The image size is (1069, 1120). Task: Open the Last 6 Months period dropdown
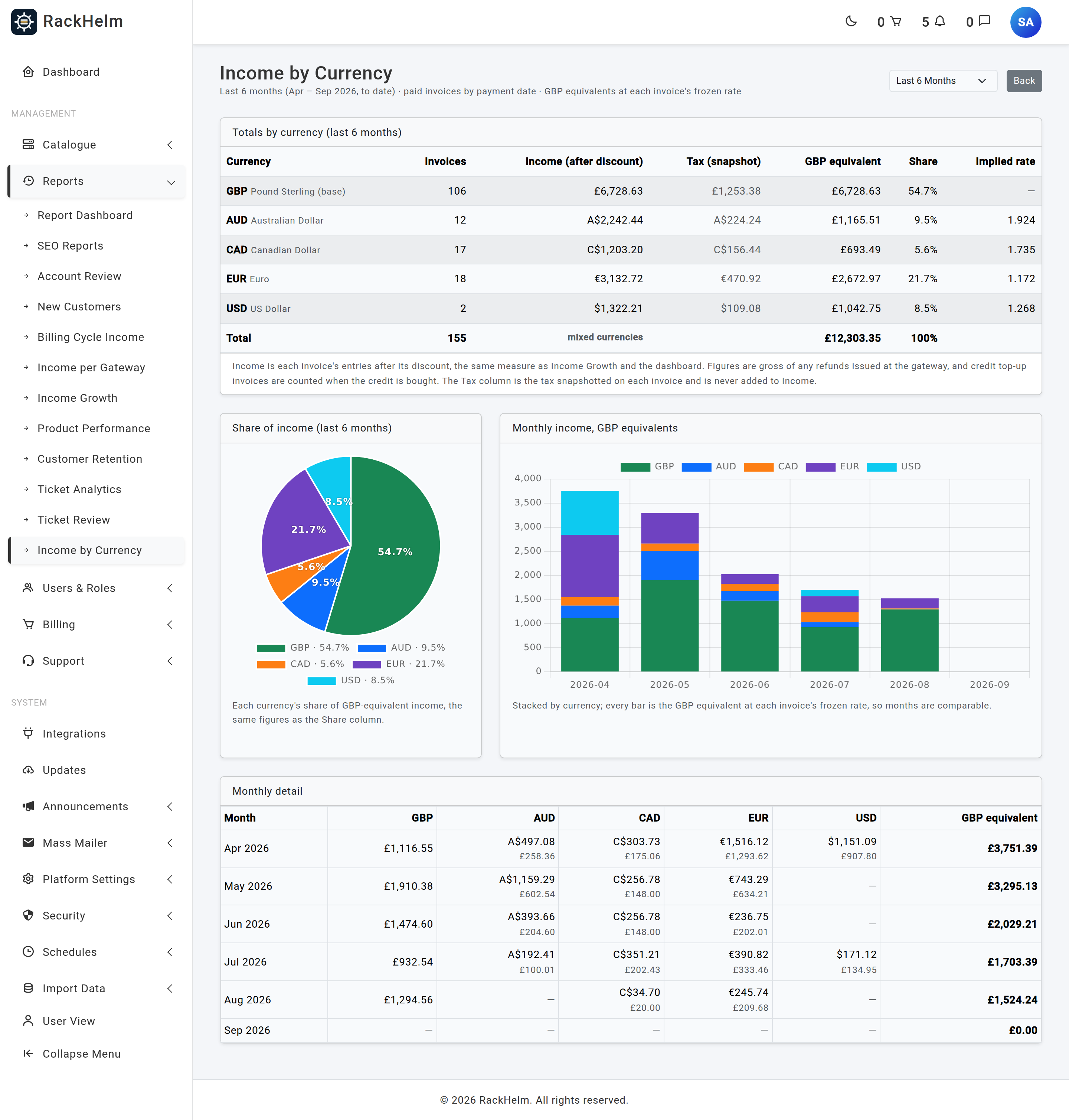pyautogui.click(x=942, y=81)
